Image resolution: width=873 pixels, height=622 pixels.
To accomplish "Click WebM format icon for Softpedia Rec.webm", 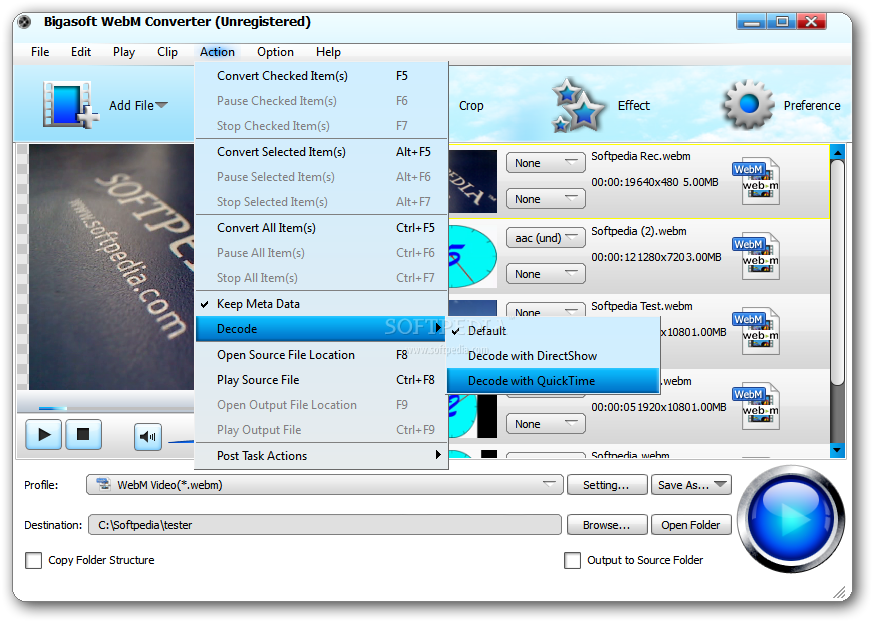I will [757, 181].
